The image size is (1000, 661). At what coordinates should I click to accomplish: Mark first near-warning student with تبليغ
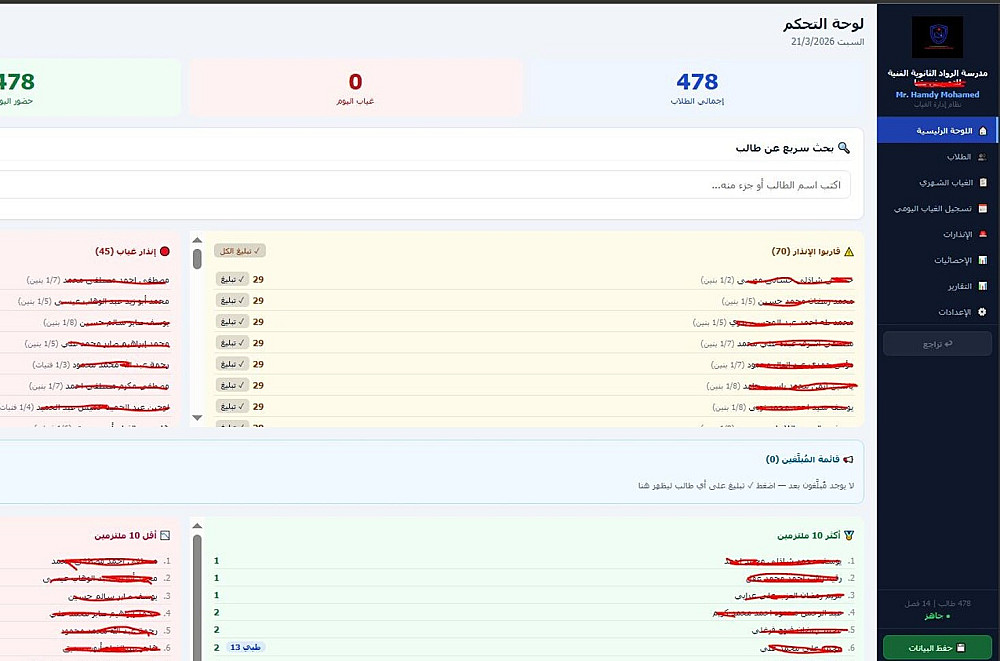tap(232, 279)
